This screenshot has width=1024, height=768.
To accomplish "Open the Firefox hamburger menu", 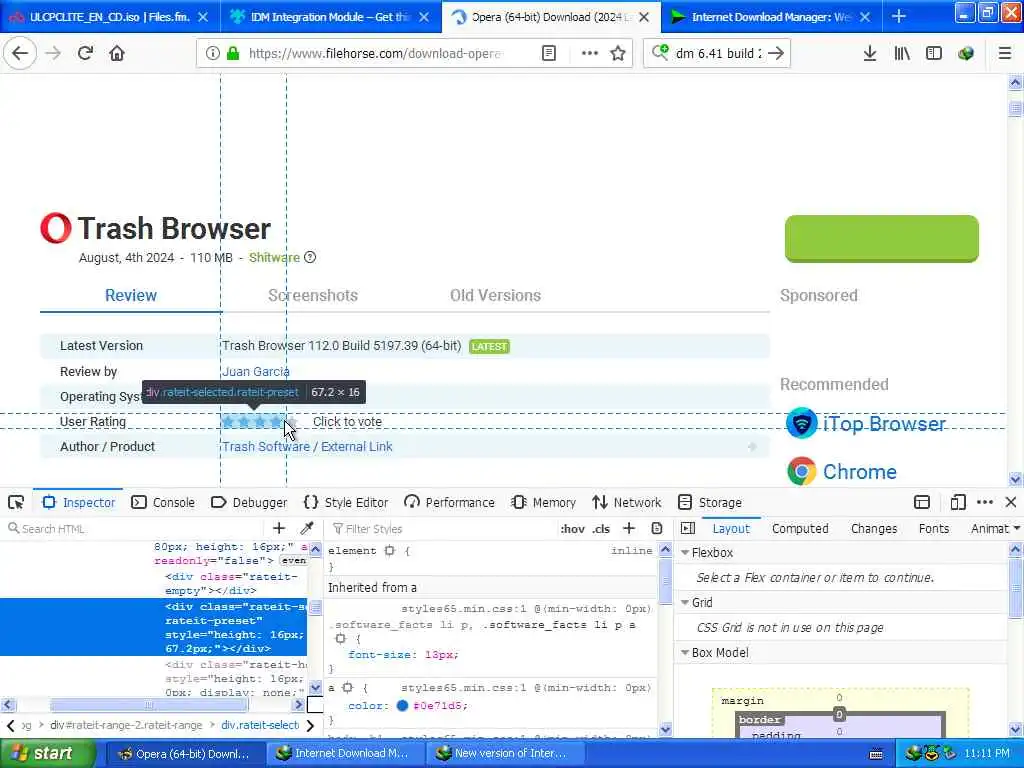I will coord(1005,53).
